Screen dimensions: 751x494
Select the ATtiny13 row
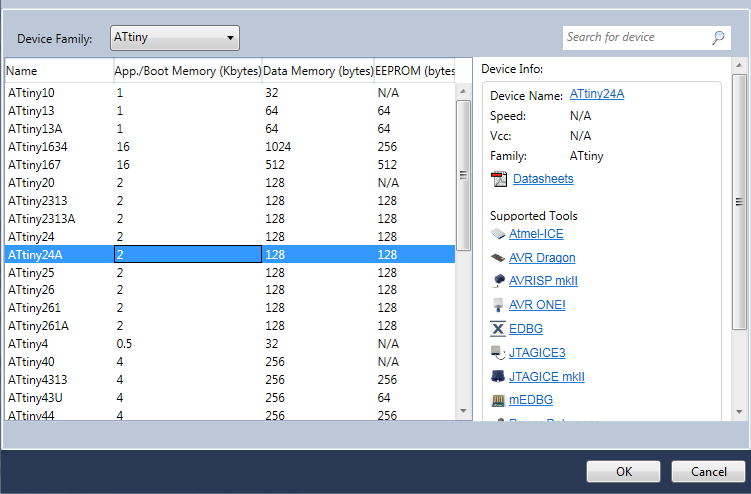point(230,111)
